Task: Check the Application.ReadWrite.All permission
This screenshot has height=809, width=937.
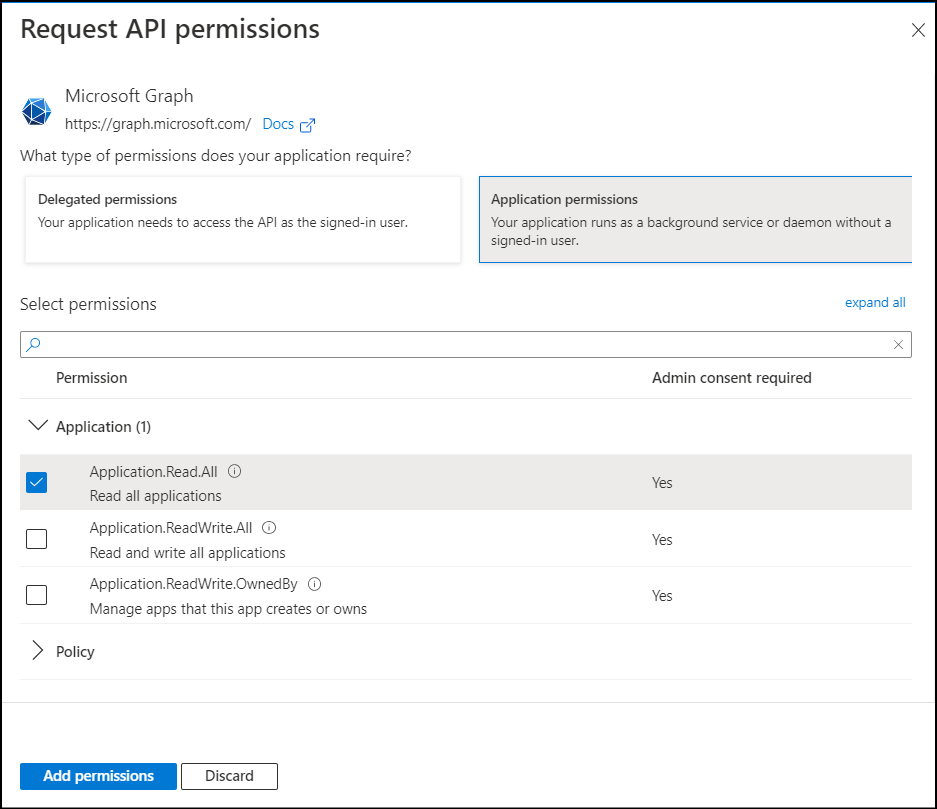Action: (36, 538)
